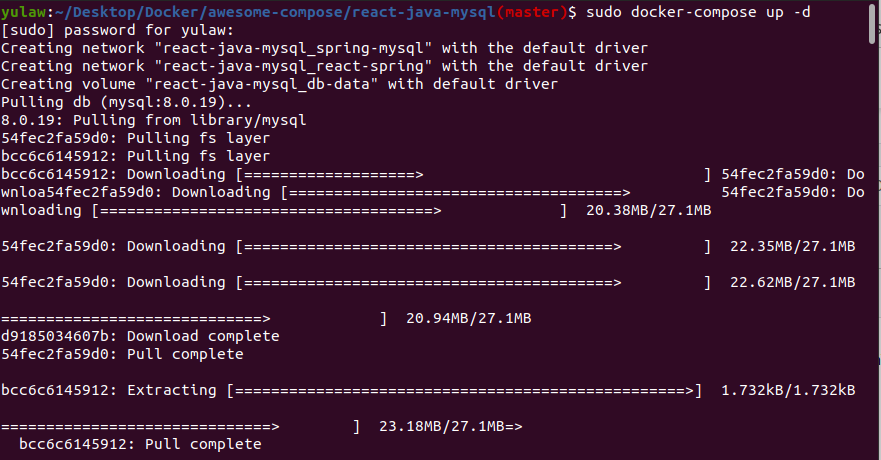Click the 'Pulling db (mysql:8.0.19)...' line

[123, 102]
